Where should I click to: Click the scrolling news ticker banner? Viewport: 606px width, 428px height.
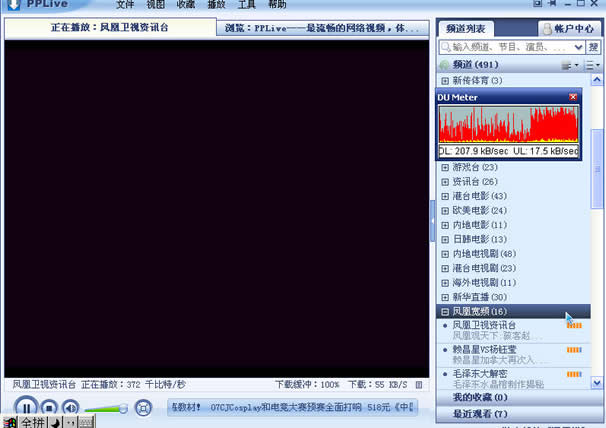(x=292, y=408)
